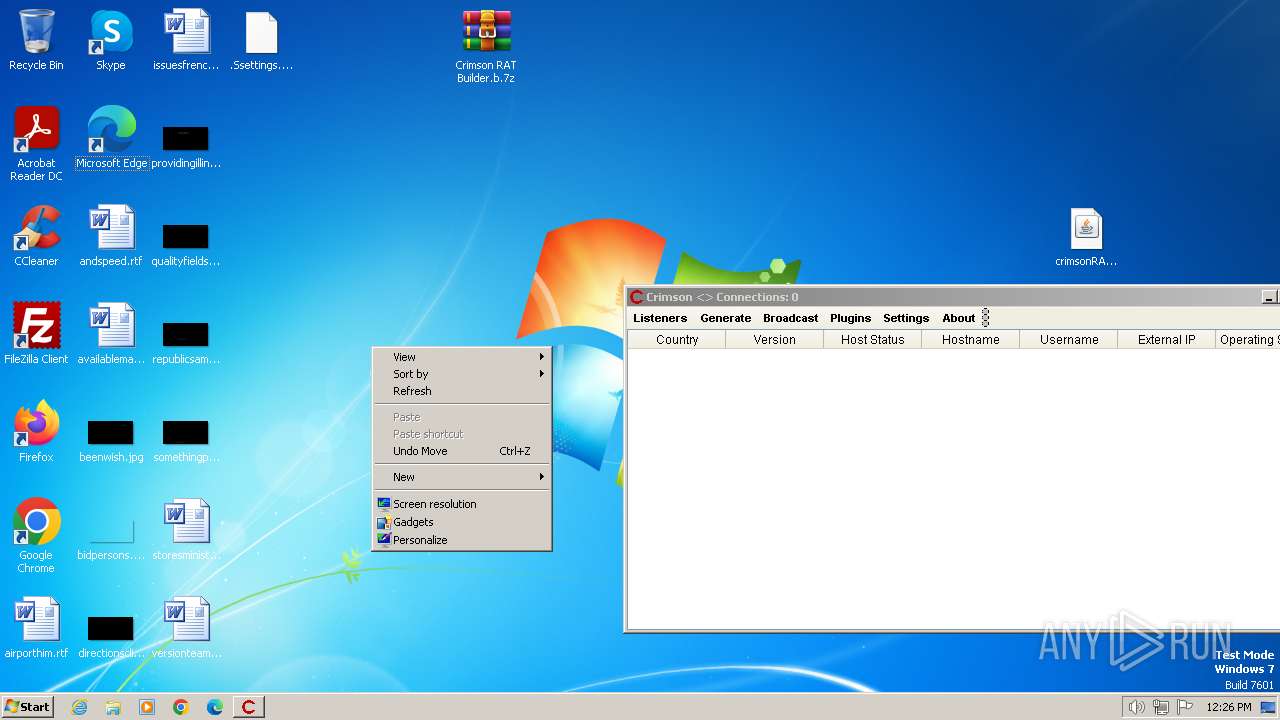1280x720 pixels.
Task: Expand the View submenu
Action: click(461, 357)
